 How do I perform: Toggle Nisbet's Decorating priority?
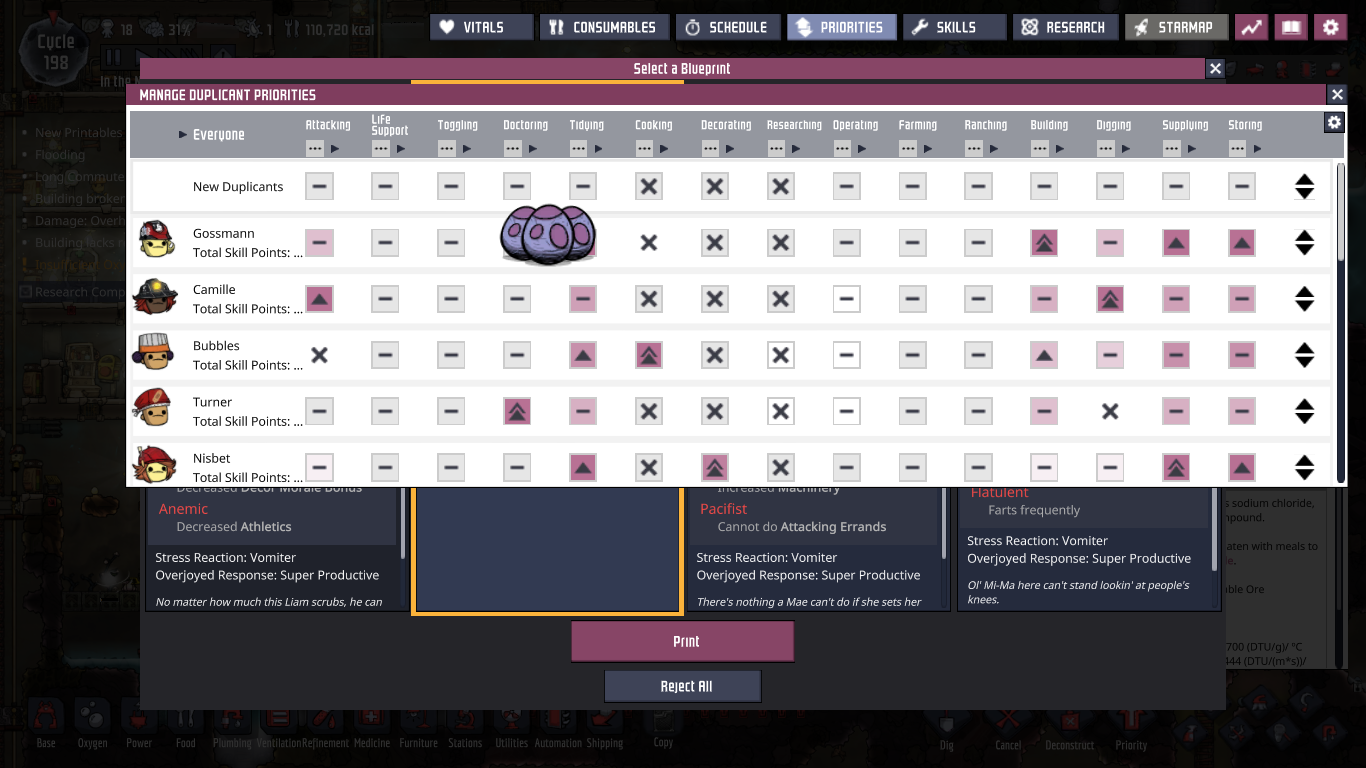coord(715,466)
